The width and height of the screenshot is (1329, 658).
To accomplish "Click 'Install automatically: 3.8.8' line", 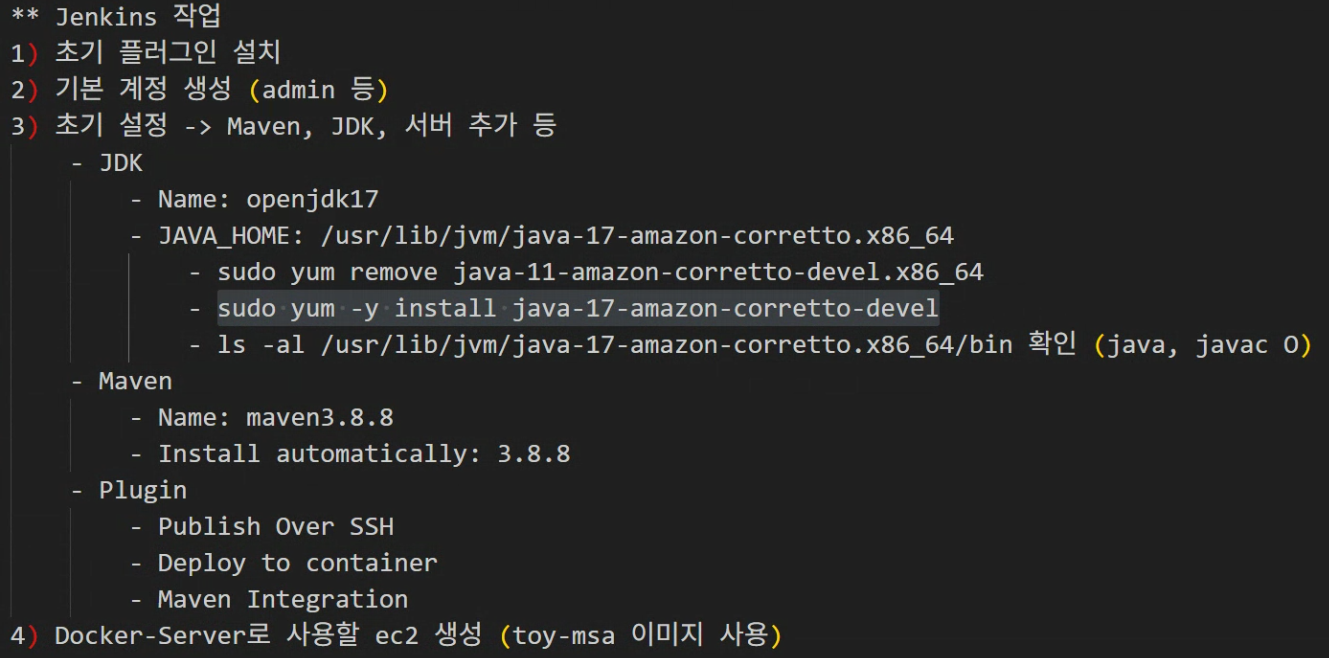I will click(350, 454).
